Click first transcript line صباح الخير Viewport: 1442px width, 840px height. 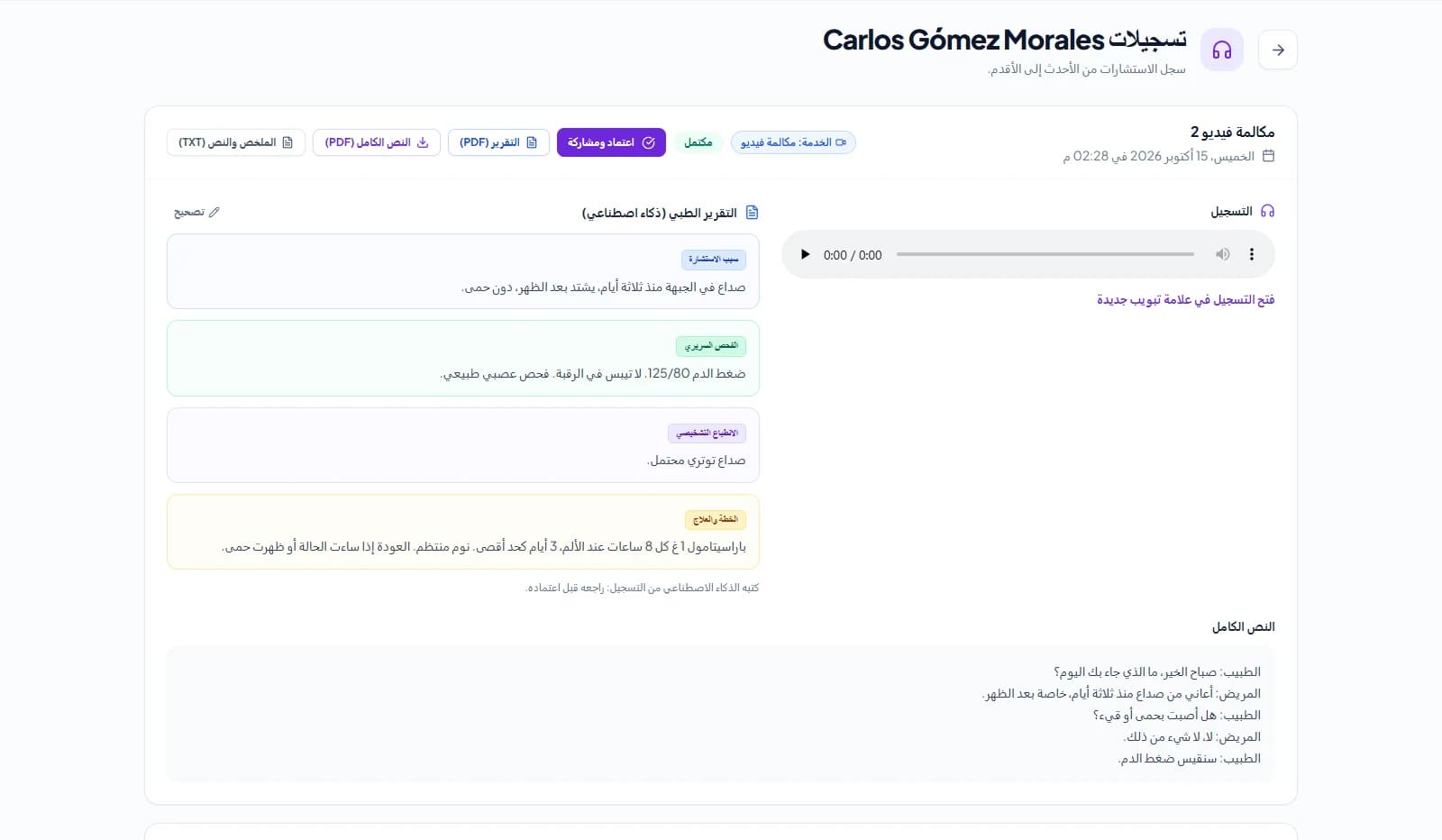[x=1157, y=672]
